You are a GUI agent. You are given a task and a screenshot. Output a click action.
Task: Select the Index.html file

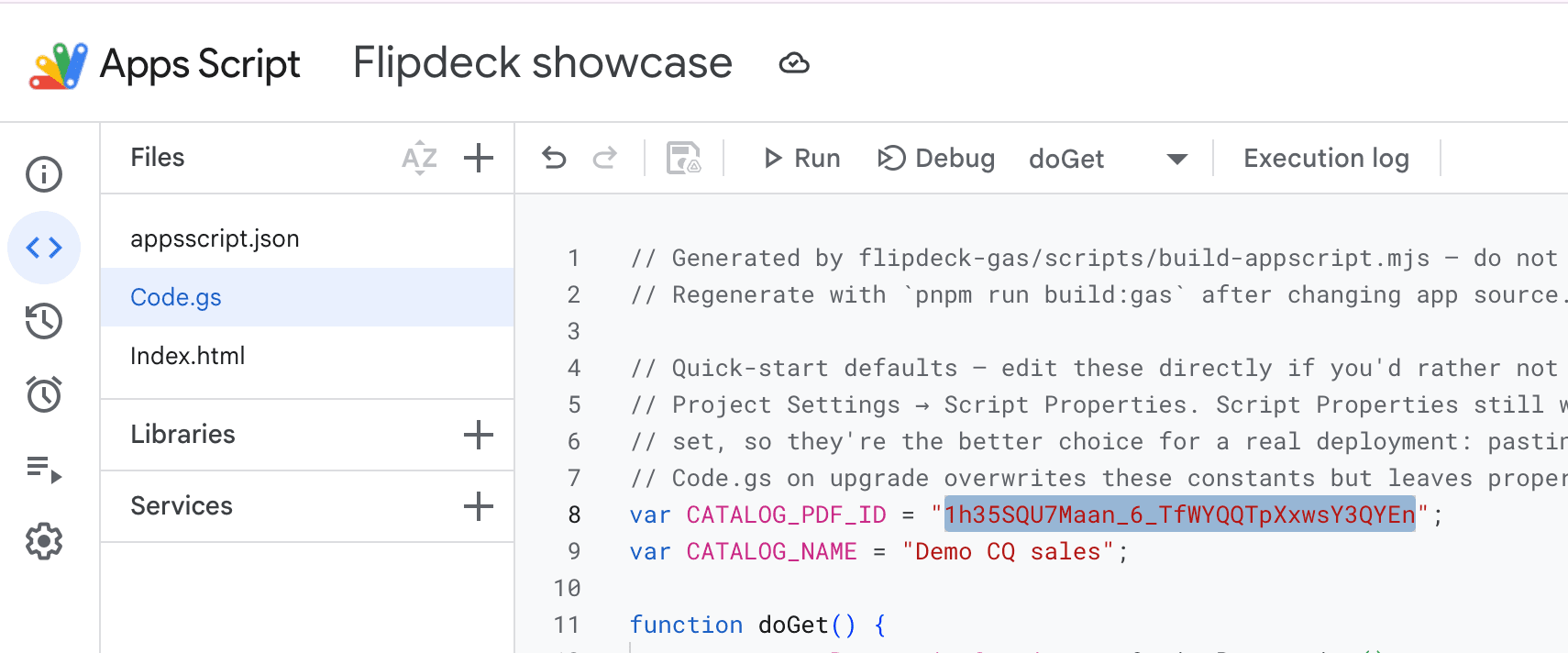point(307,356)
